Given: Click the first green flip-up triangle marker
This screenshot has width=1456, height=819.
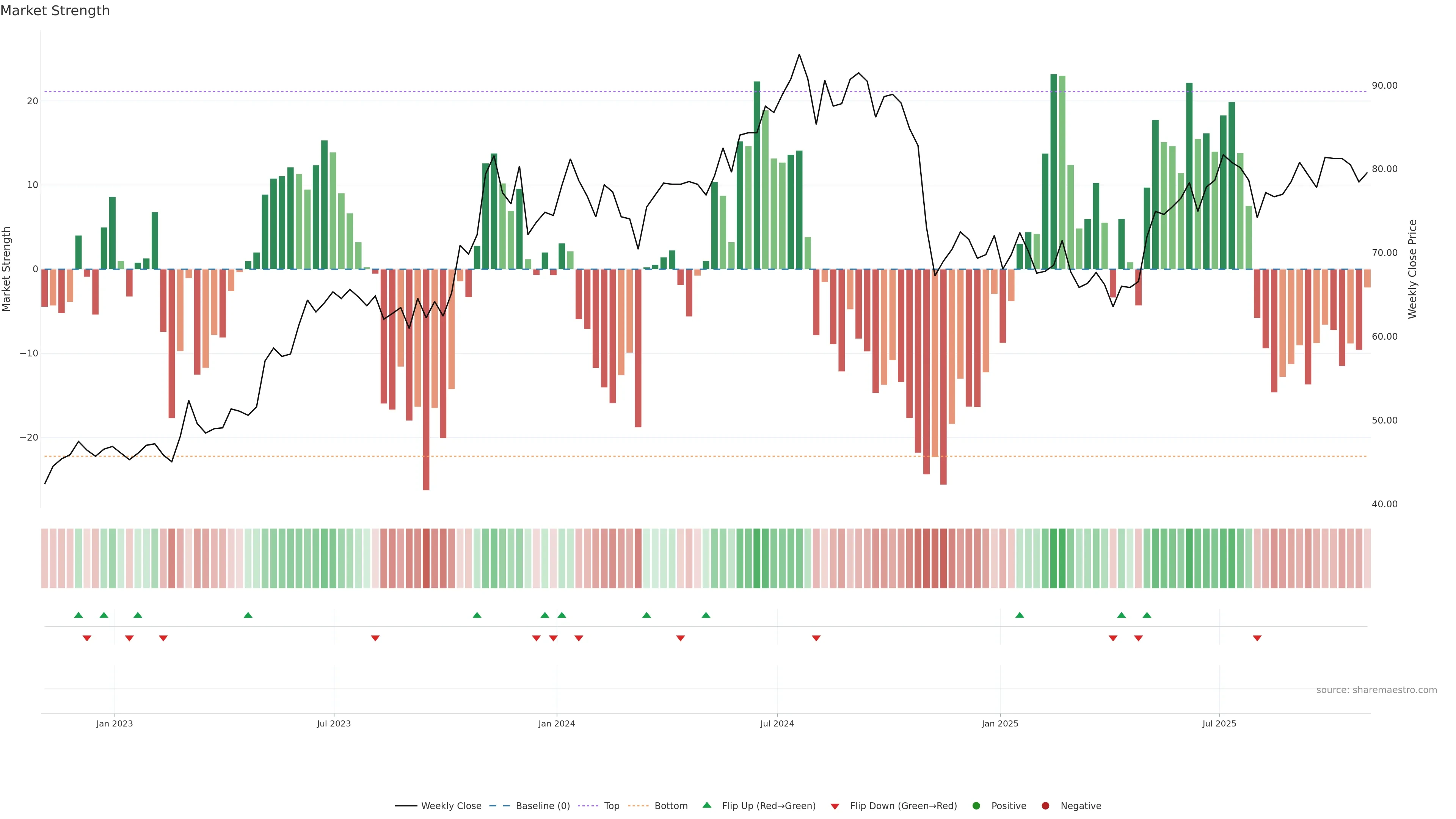Looking at the screenshot, I should click(x=78, y=615).
